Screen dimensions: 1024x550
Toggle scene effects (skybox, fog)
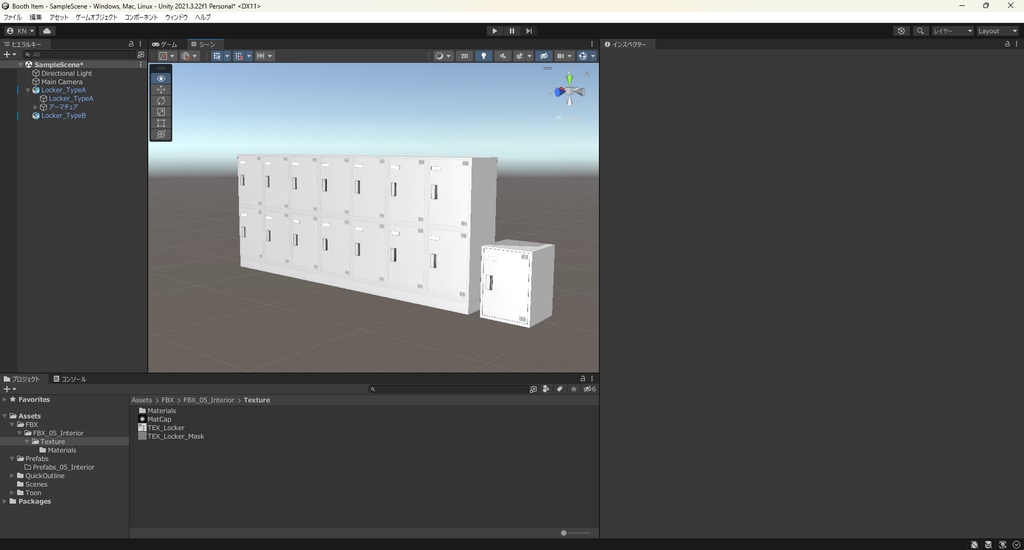coord(520,56)
